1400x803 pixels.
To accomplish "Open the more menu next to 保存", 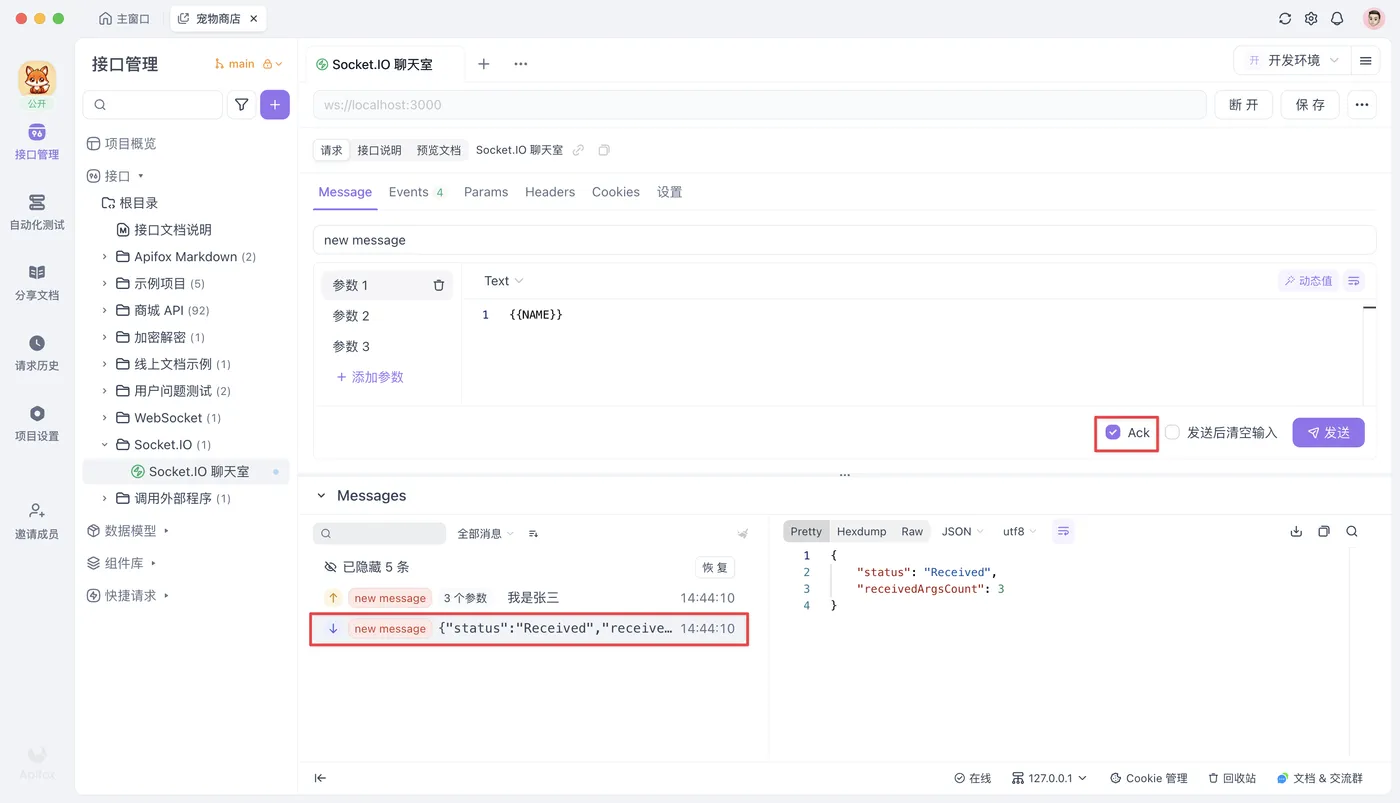I will coord(1361,104).
